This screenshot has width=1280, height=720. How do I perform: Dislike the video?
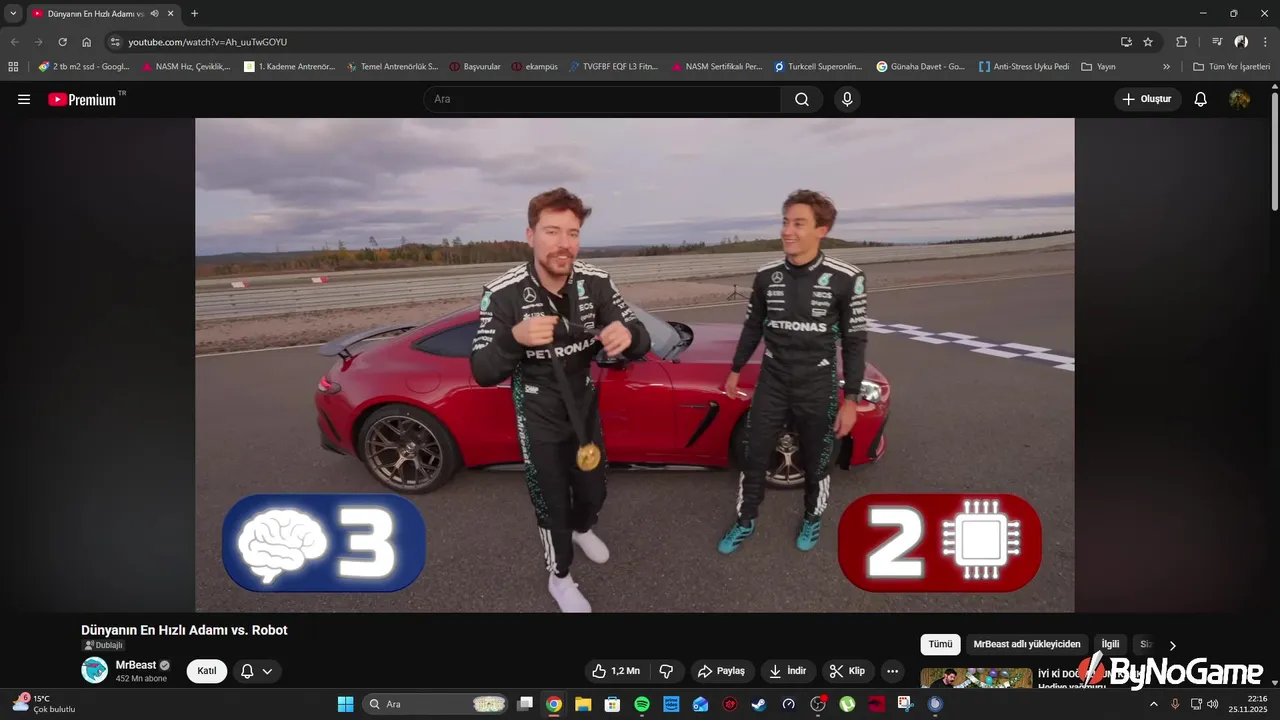666,671
